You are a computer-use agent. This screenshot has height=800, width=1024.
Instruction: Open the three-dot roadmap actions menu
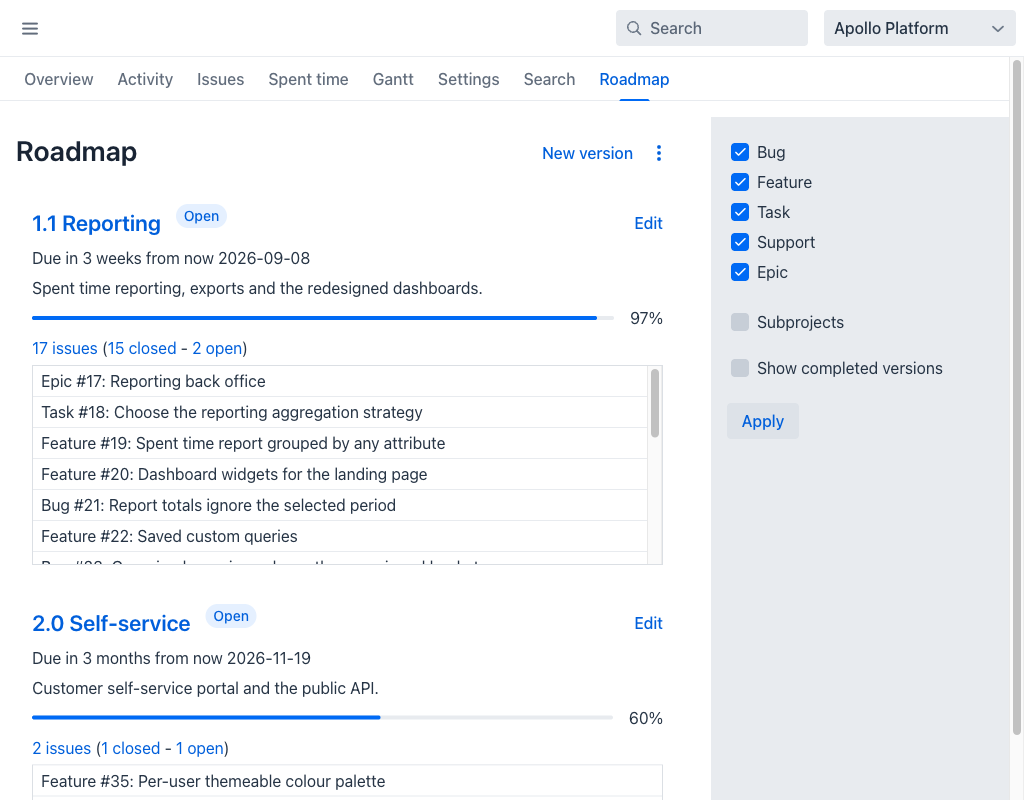[x=658, y=153]
